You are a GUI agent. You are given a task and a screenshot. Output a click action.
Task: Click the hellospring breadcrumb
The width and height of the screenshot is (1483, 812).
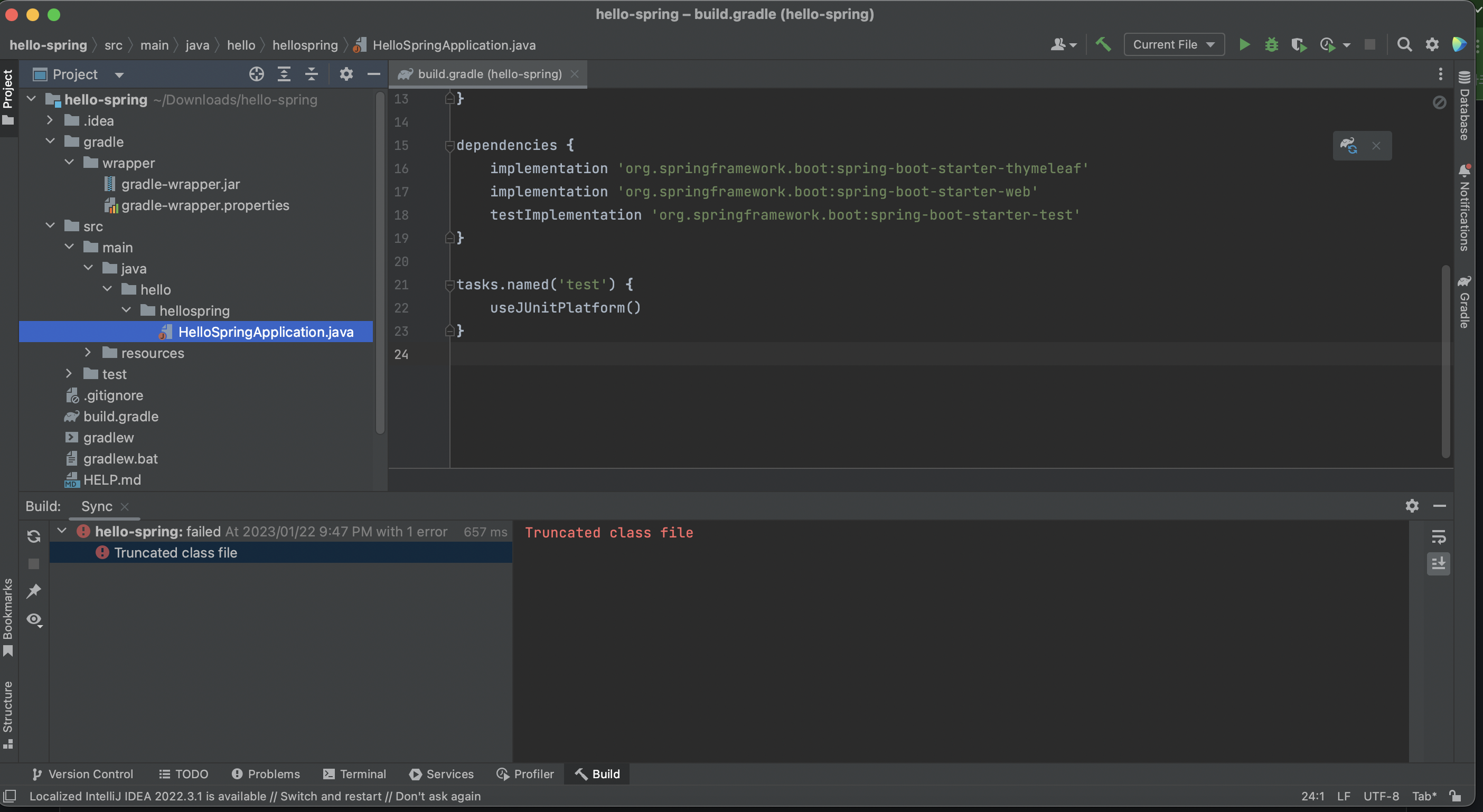305,45
